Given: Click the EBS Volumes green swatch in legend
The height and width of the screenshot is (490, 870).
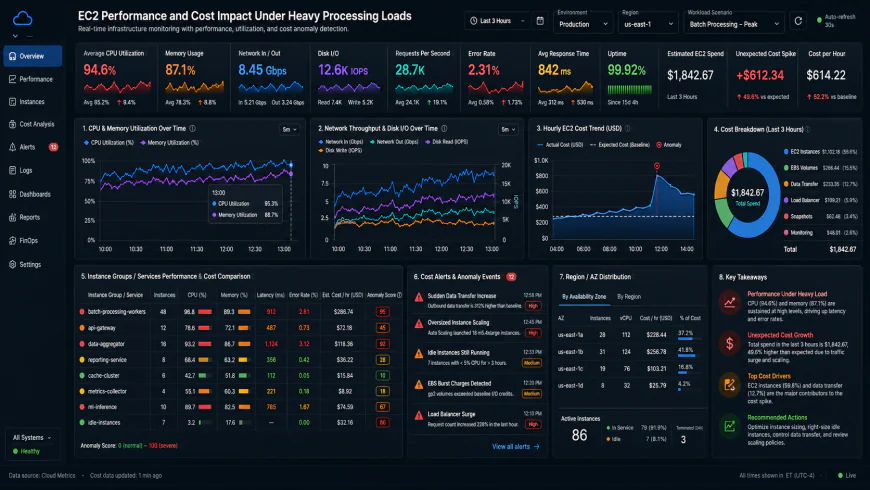Looking at the screenshot, I should [x=786, y=168].
